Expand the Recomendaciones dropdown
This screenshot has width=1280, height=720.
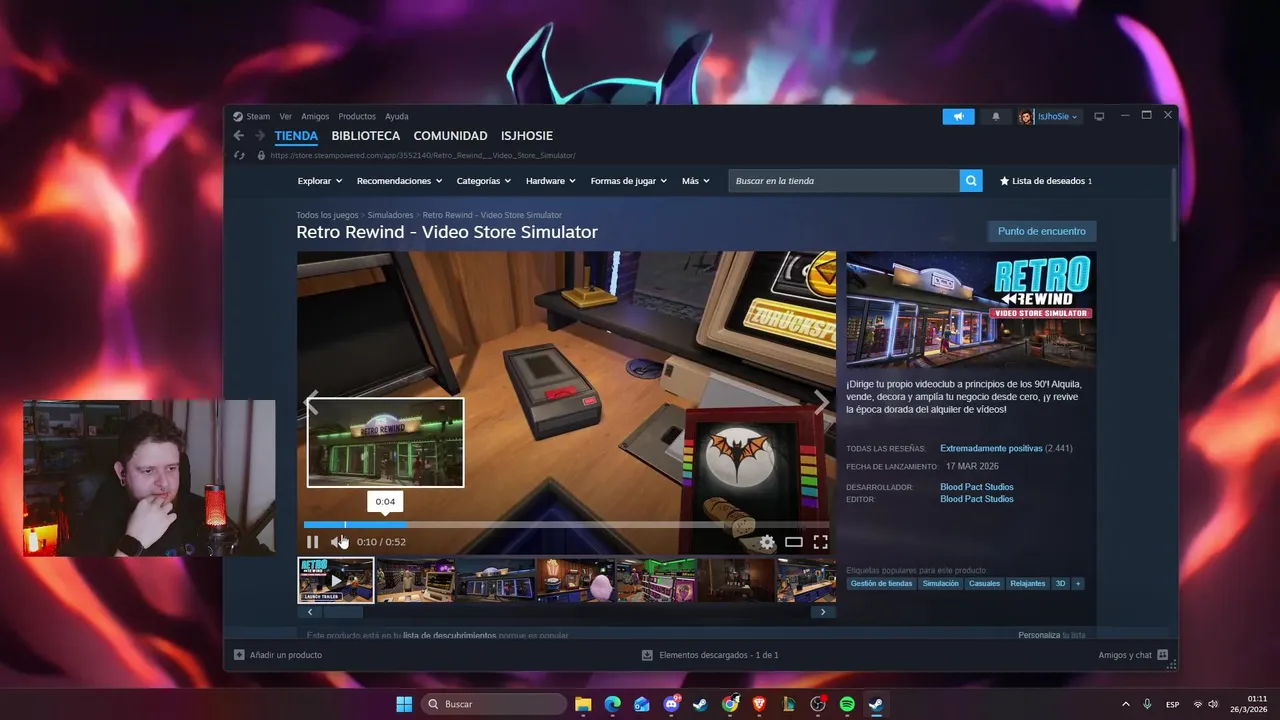(399, 181)
